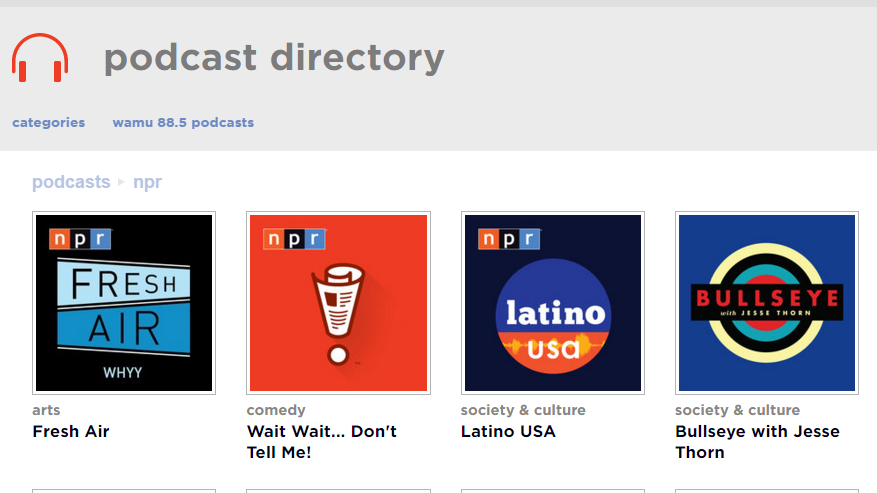The height and width of the screenshot is (493, 877).
Task: Click the red headphones logo icon
Action: pos(40,58)
